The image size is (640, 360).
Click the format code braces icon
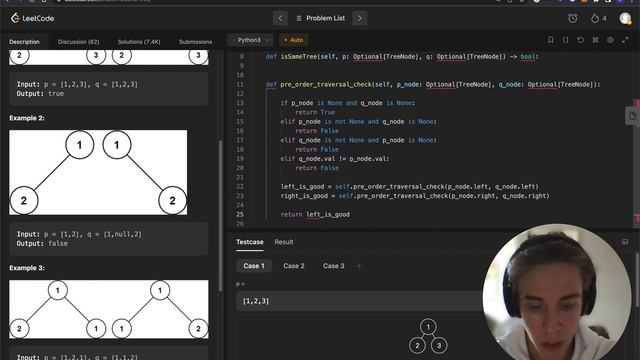point(565,40)
